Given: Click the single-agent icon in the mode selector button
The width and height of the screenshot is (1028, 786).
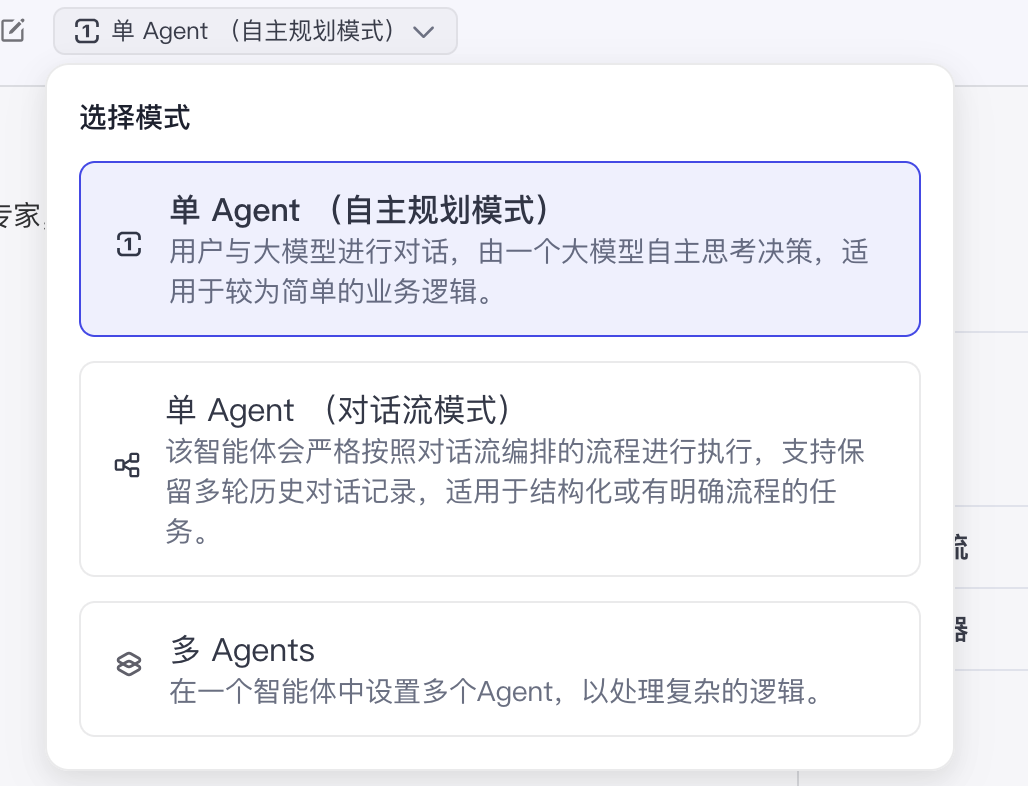Looking at the screenshot, I should point(88,32).
